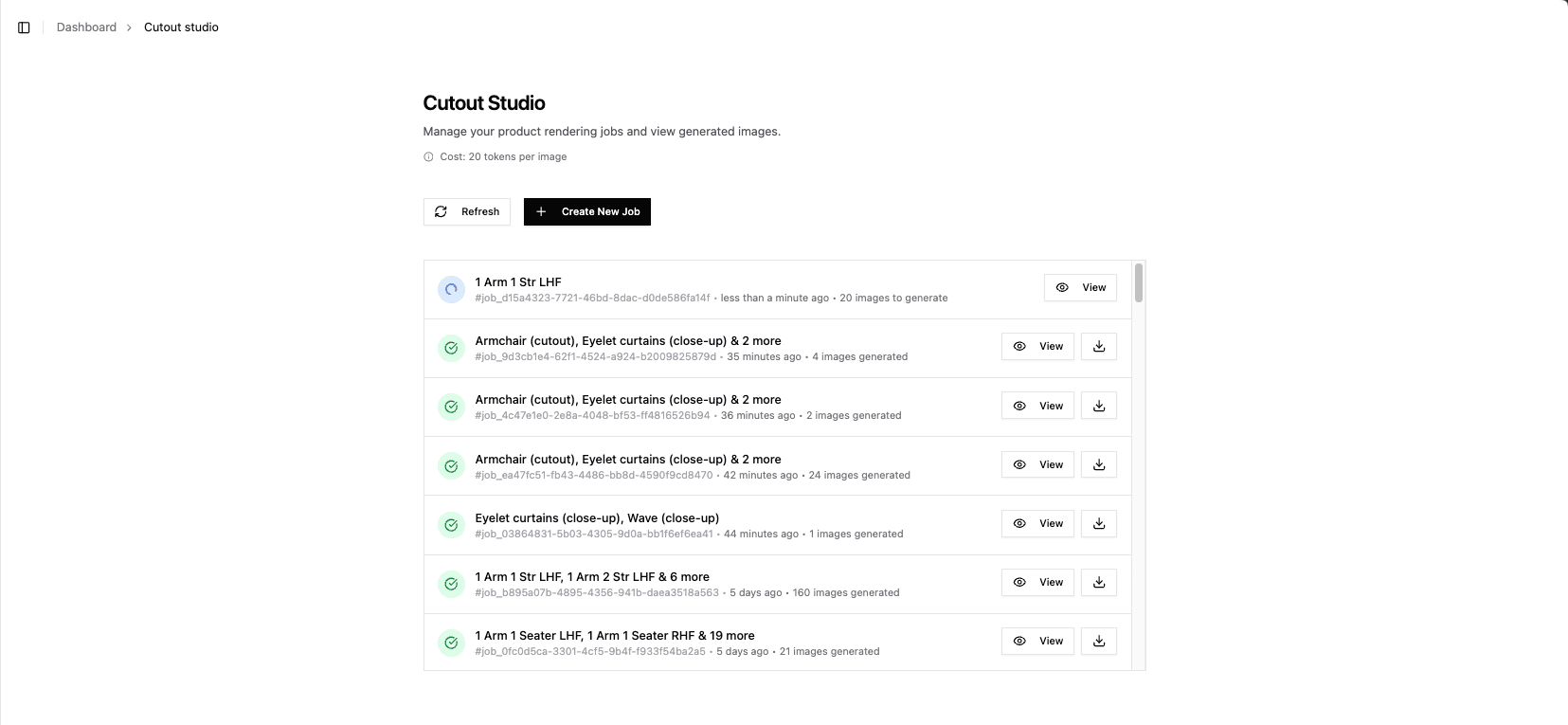View the job generated 35 minutes ago
Screen dimensions: 1568x725
(x=1037, y=346)
